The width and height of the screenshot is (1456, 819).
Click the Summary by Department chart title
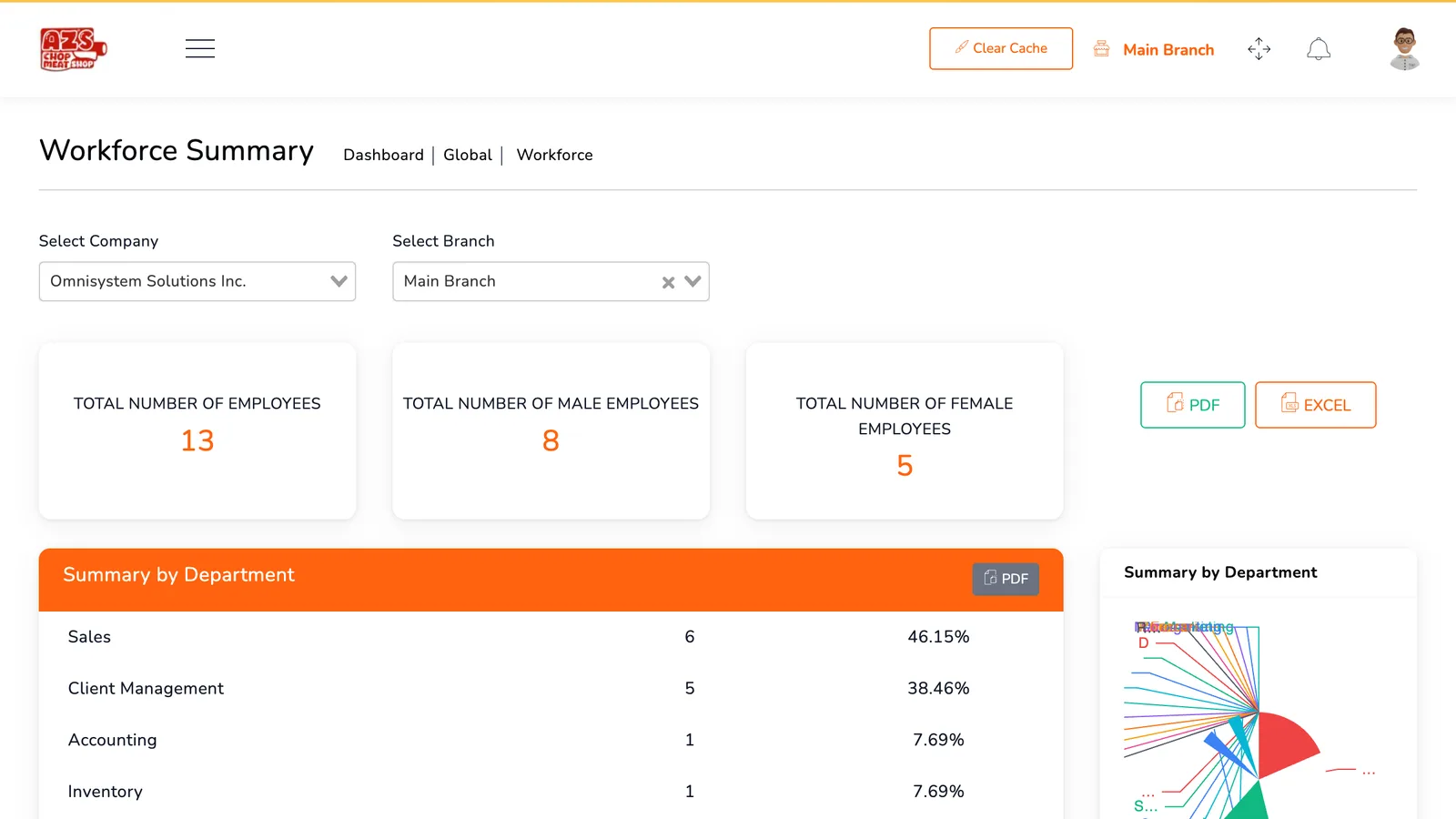[x=1220, y=572]
